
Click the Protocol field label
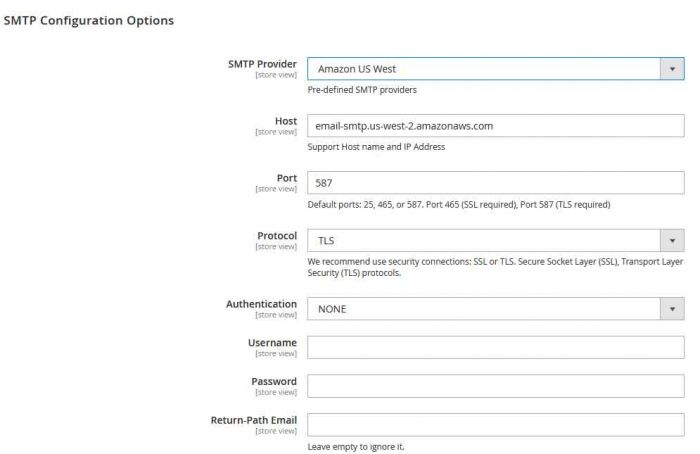(277, 235)
